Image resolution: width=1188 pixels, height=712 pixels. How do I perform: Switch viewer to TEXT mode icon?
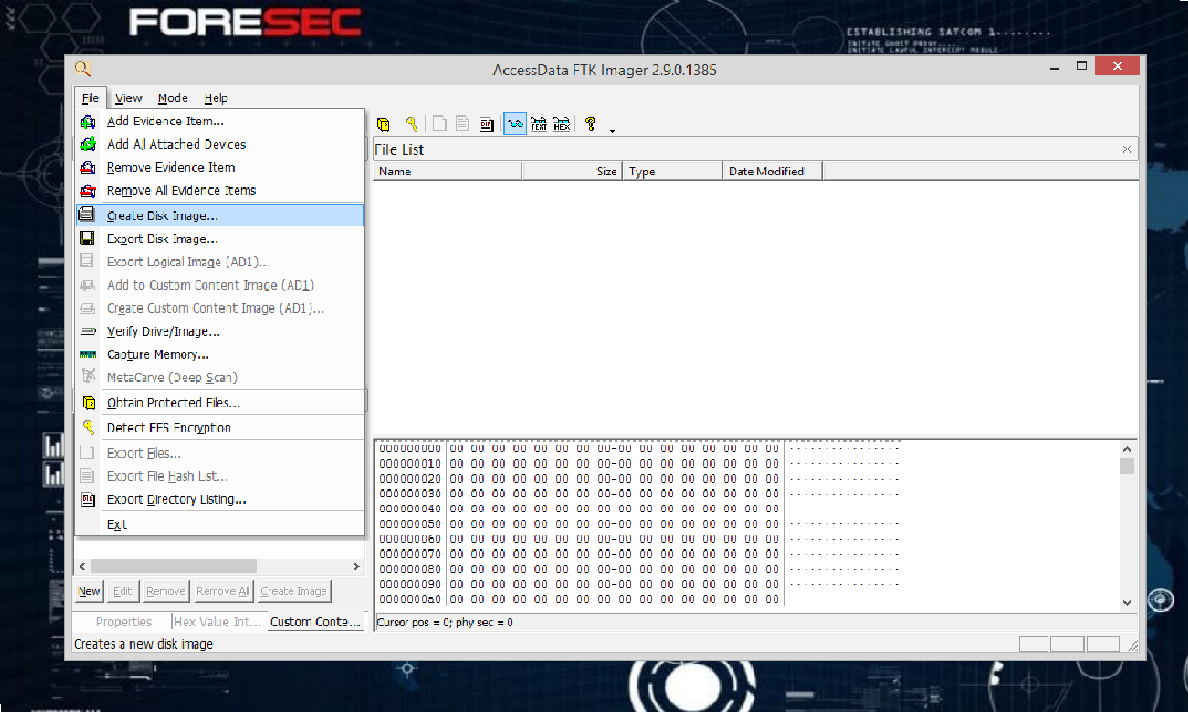point(539,123)
